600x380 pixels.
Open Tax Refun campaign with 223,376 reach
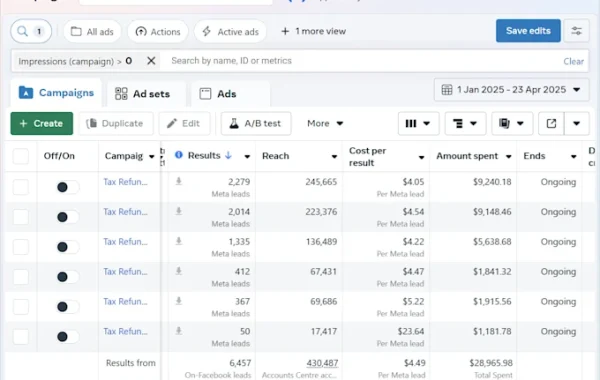coord(125,212)
